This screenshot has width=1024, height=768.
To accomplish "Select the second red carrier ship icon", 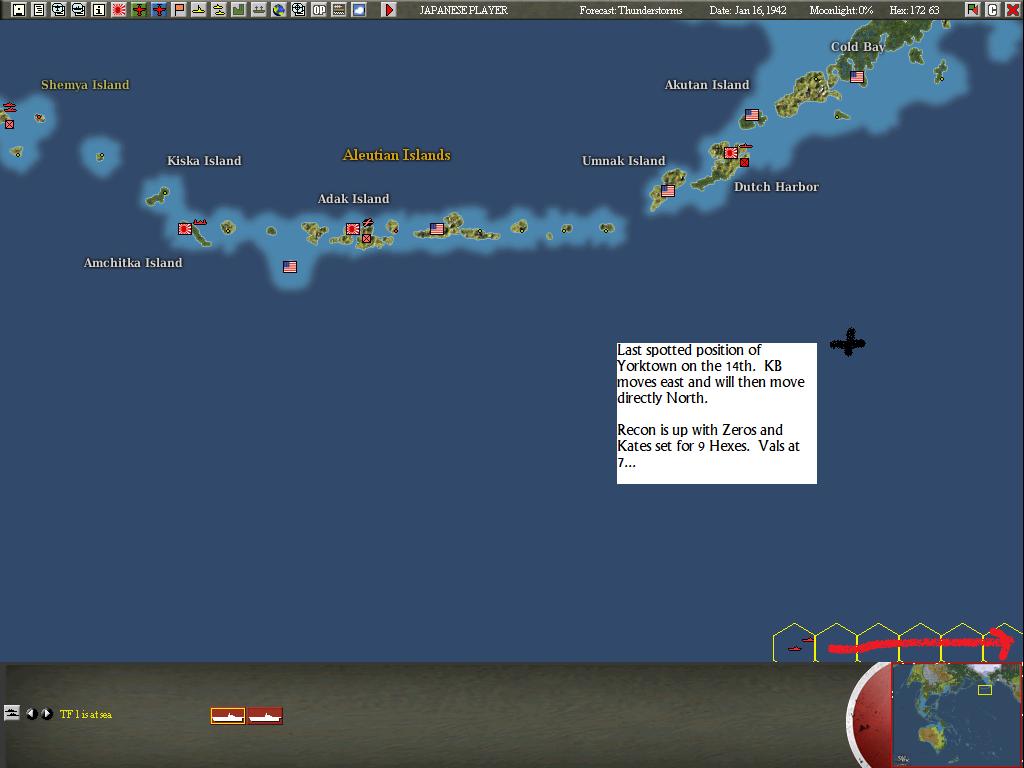I will tap(265, 716).
